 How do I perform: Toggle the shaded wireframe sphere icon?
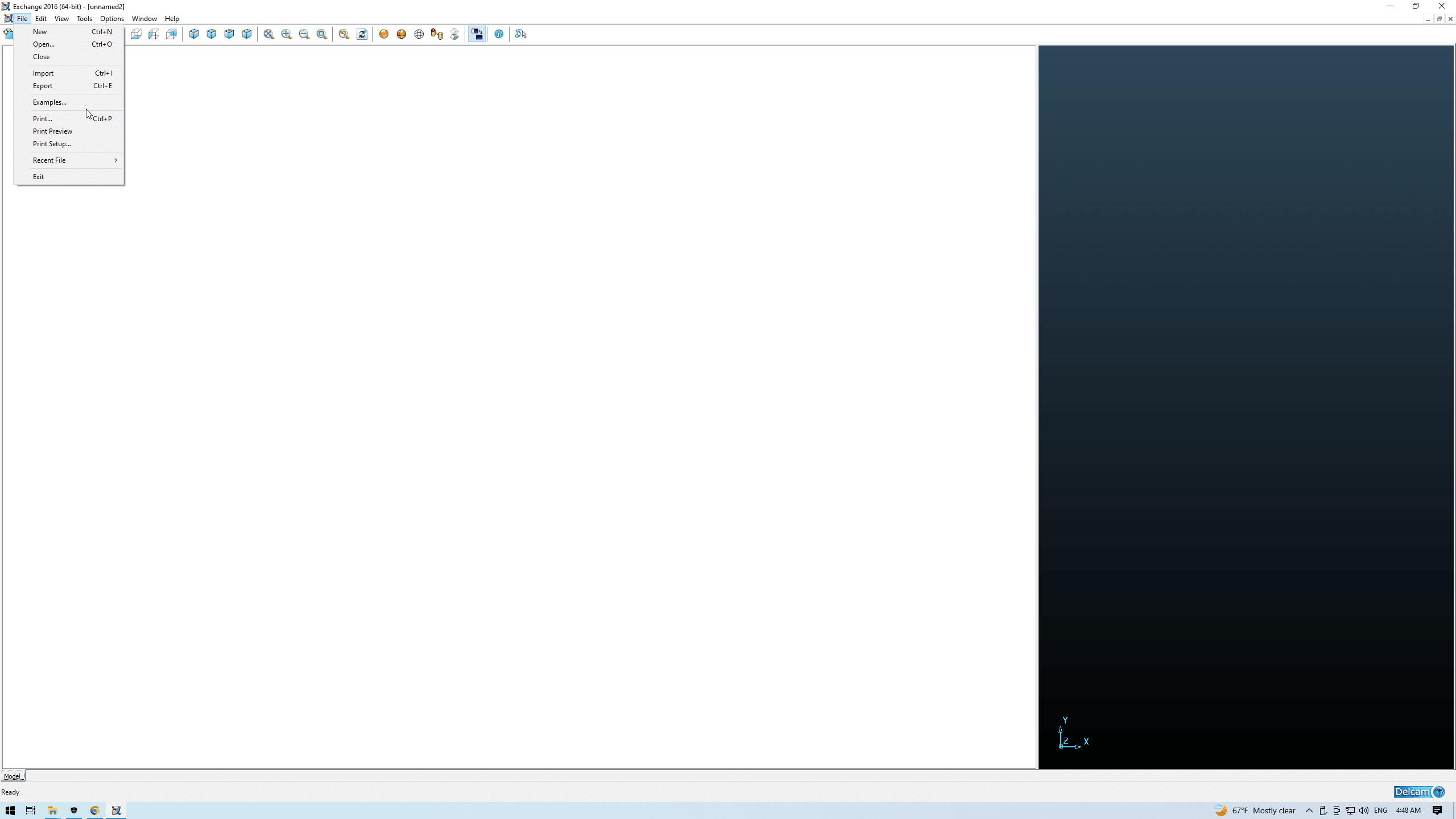pyautogui.click(x=402, y=34)
